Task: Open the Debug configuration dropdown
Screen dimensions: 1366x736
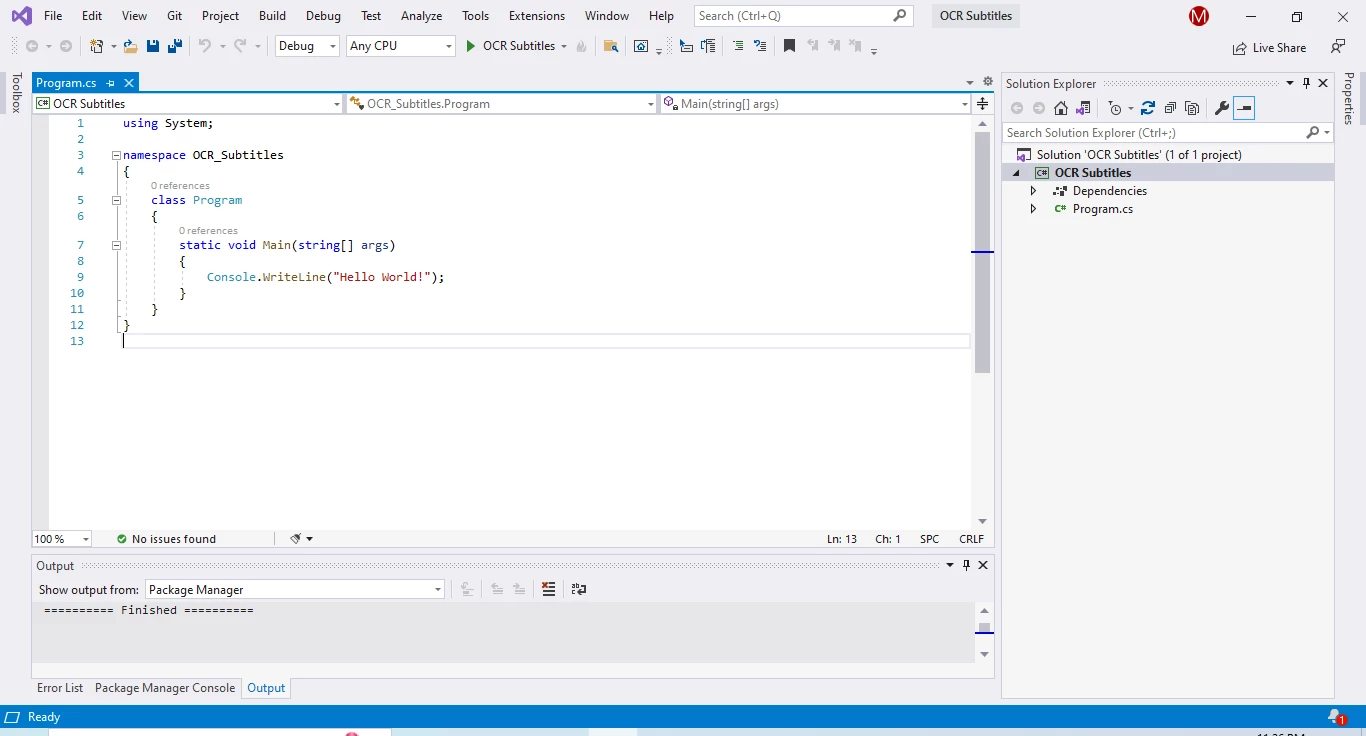Action: [x=308, y=46]
